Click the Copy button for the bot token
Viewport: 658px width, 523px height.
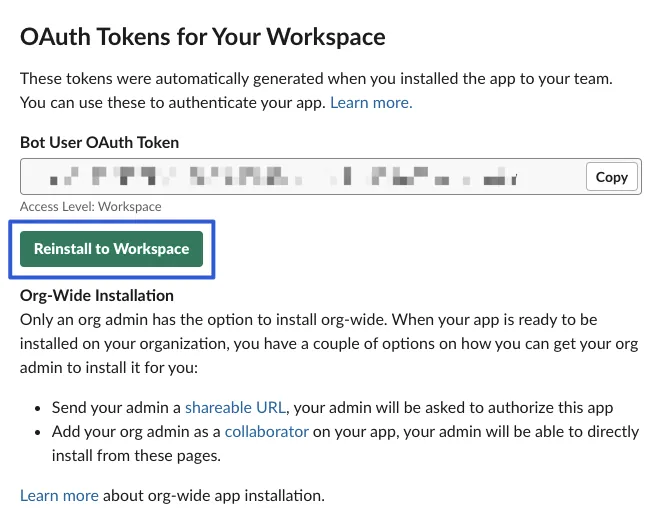coord(611,177)
